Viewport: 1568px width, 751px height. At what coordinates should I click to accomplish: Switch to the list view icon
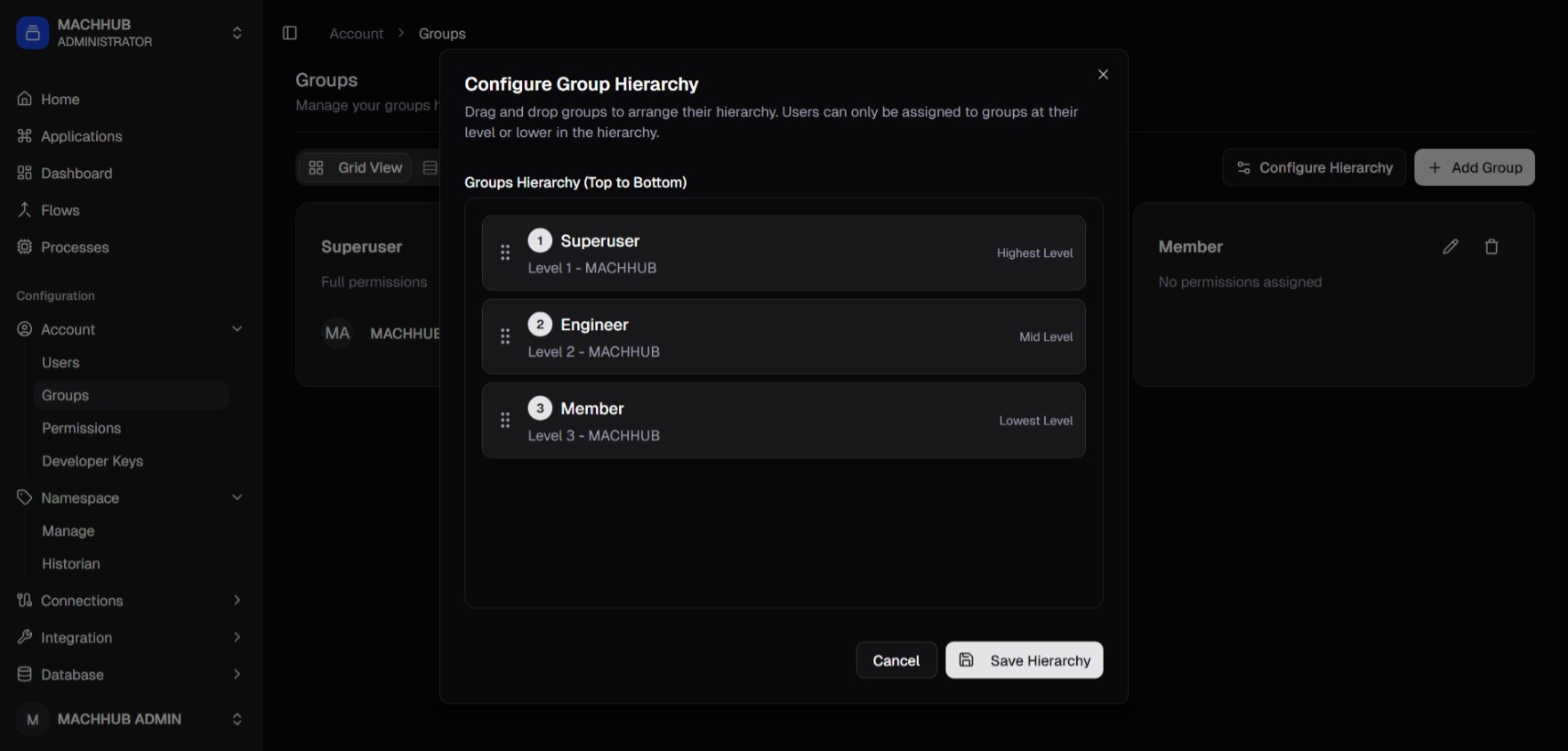point(430,167)
